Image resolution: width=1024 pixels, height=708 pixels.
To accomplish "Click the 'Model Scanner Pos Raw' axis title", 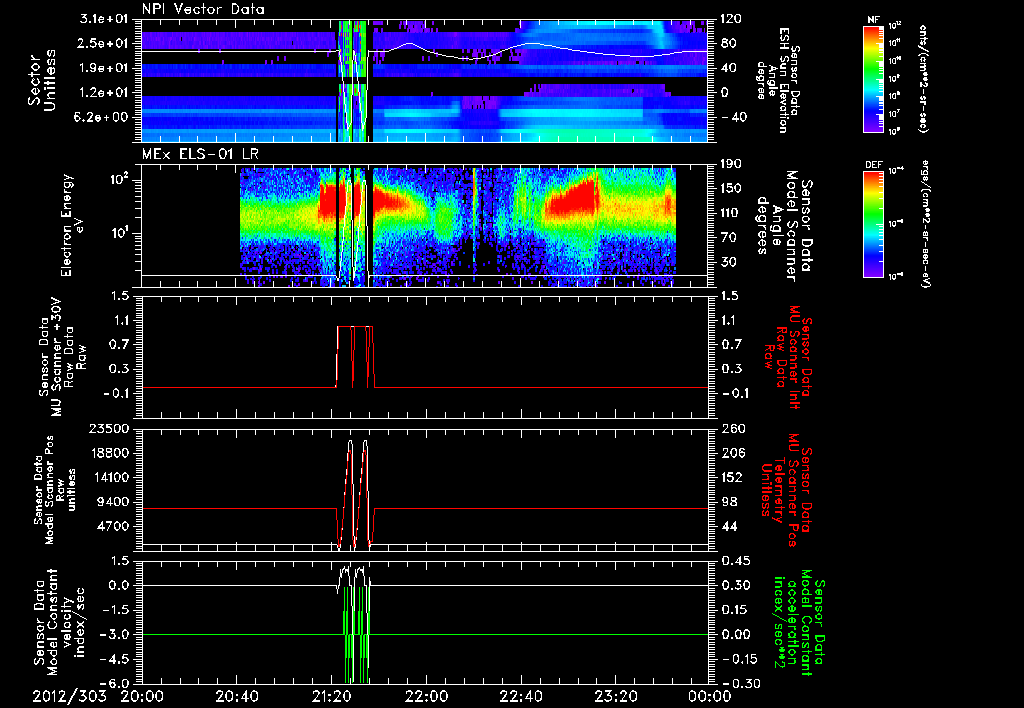I will 54,490.
